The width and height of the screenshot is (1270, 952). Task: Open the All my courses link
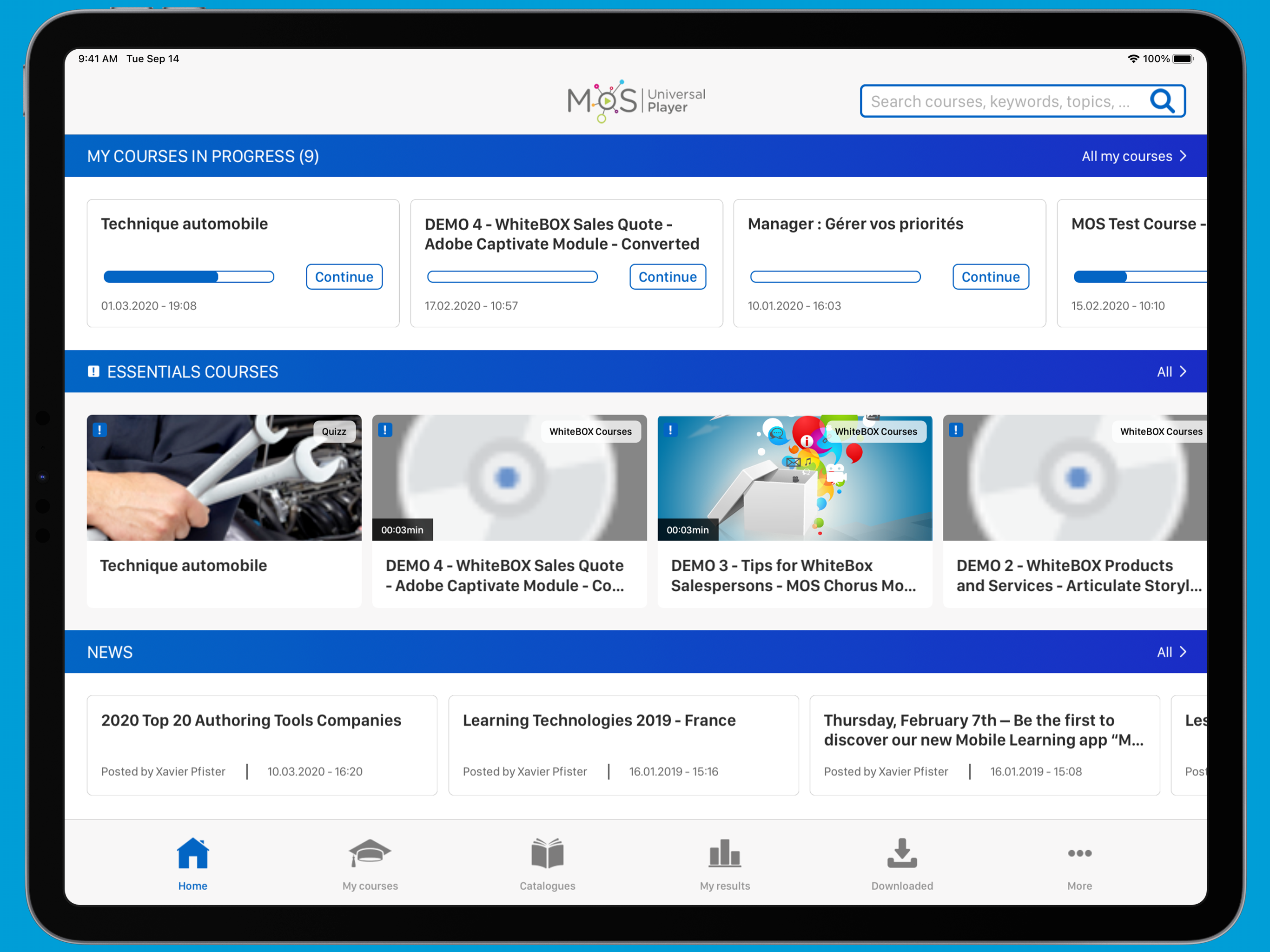[x=1126, y=156]
